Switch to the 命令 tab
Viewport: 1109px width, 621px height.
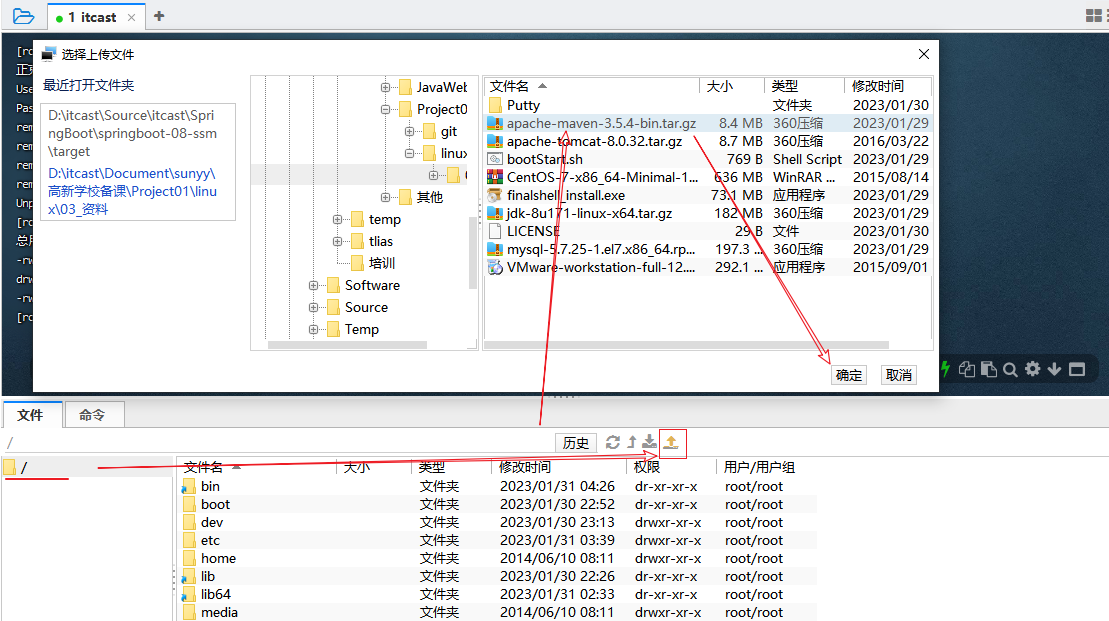tap(93, 415)
